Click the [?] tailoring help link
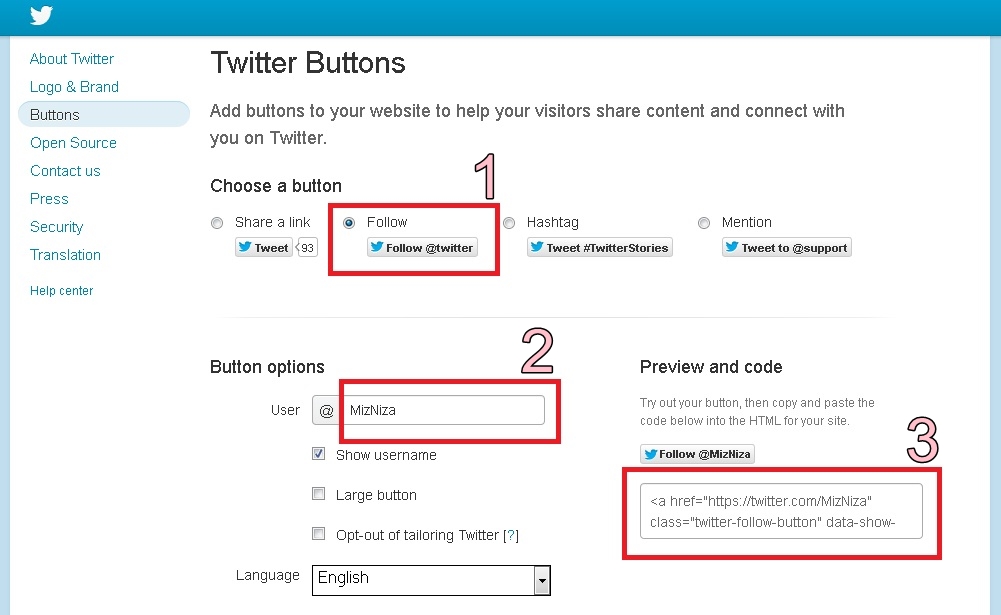The height and width of the screenshot is (615, 1001). (511, 535)
